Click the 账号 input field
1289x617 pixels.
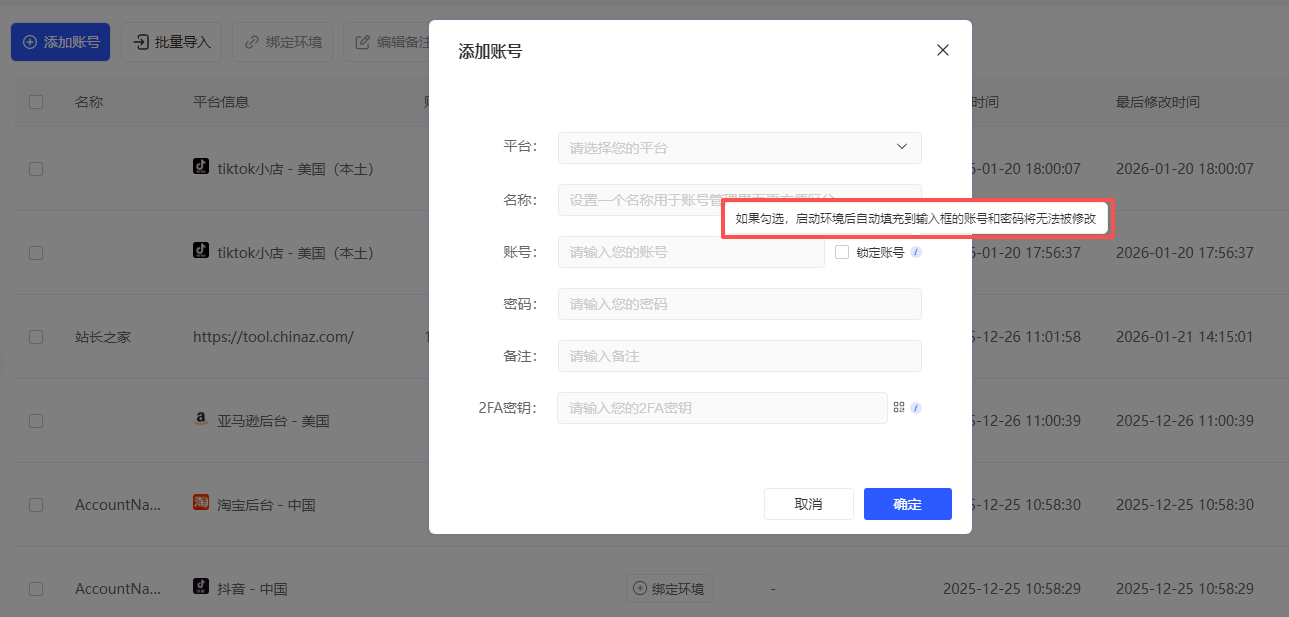pos(690,252)
